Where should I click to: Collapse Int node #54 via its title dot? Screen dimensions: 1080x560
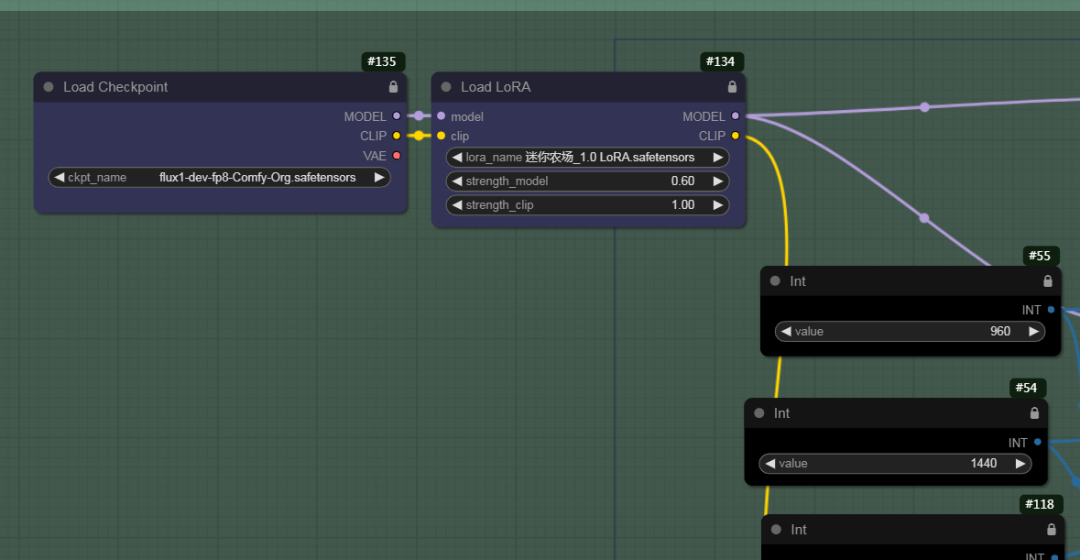pos(759,413)
